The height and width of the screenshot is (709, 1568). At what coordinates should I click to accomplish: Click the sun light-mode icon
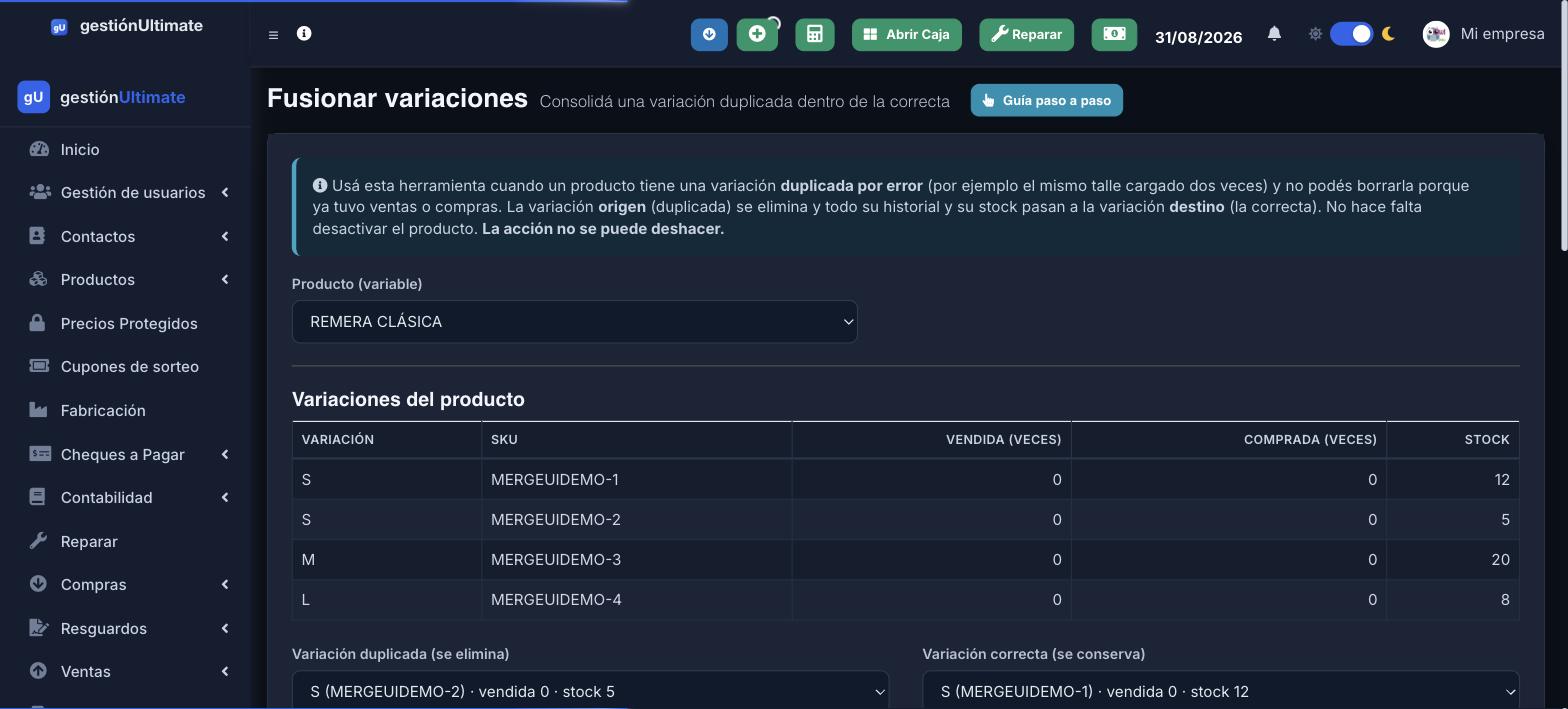pyautogui.click(x=1315, y=34)
